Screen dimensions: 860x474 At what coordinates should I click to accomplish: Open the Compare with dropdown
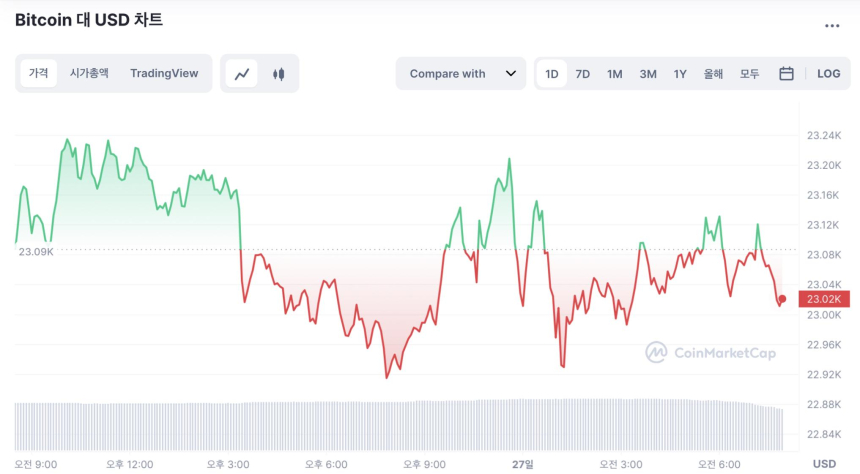(460, 73)
